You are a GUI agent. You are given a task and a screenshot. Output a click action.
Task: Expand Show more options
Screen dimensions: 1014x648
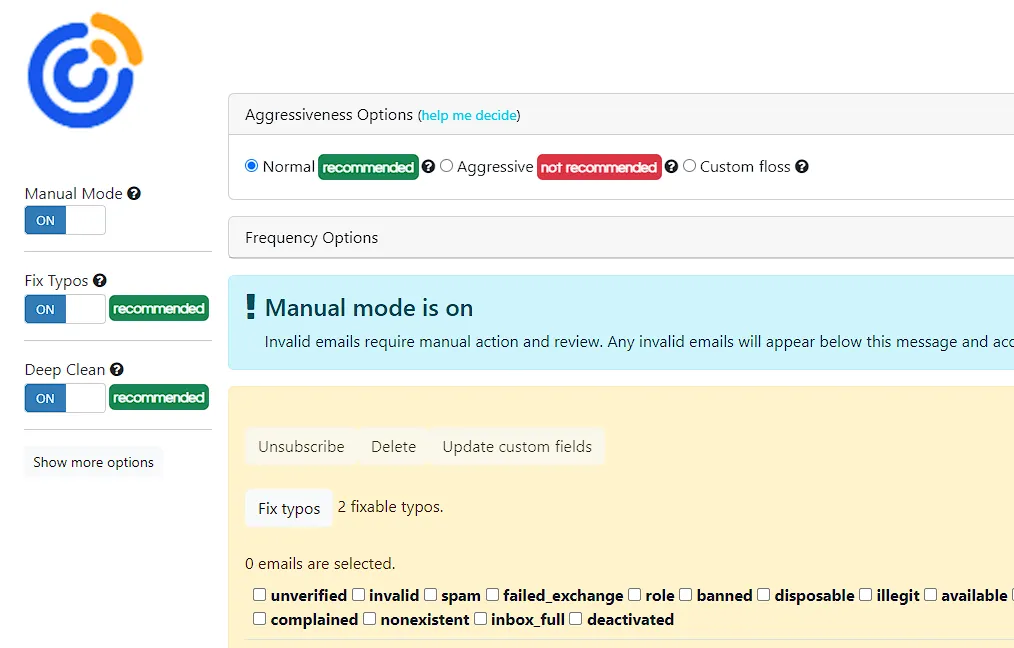[93, 462]
